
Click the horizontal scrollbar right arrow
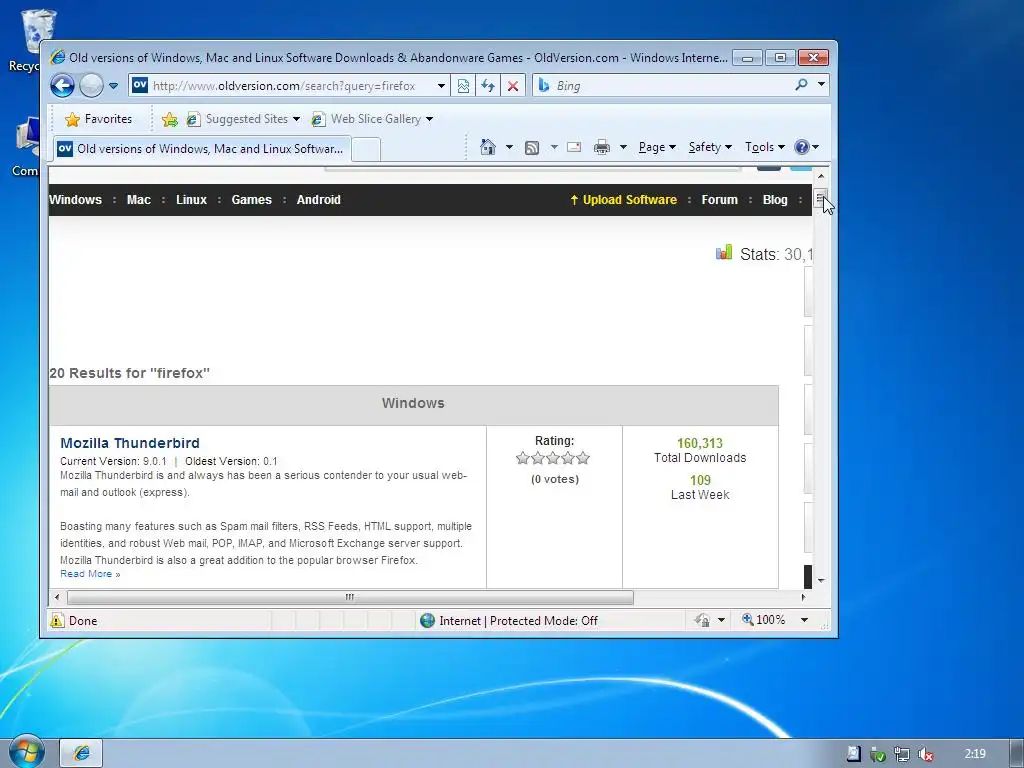(803, 597)
